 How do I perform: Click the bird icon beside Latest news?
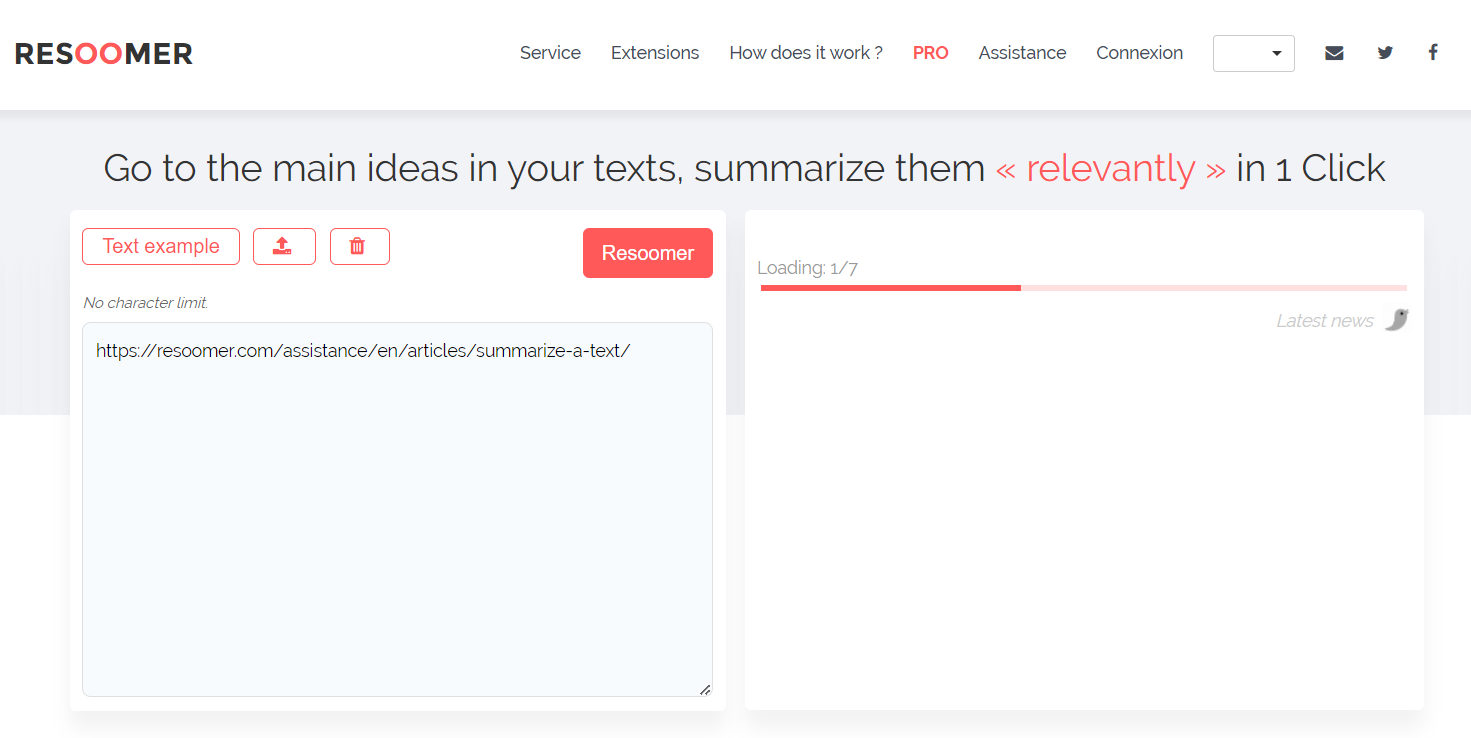pyautogui.click(x=1397, y=320)
